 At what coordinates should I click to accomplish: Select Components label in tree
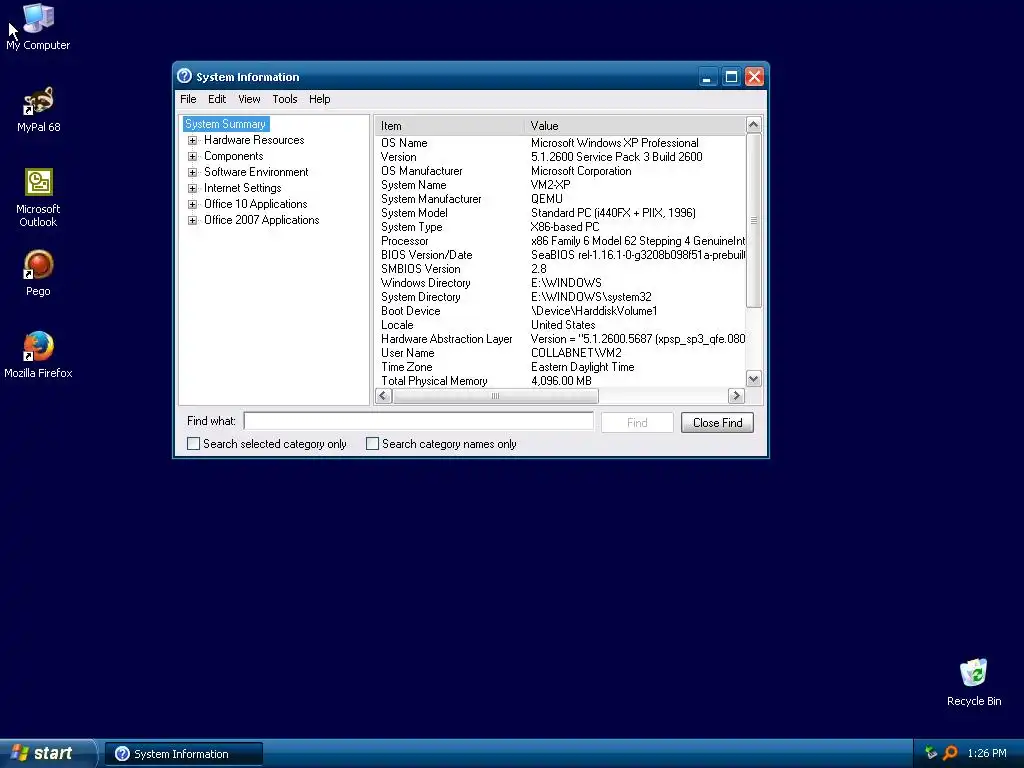233,156
